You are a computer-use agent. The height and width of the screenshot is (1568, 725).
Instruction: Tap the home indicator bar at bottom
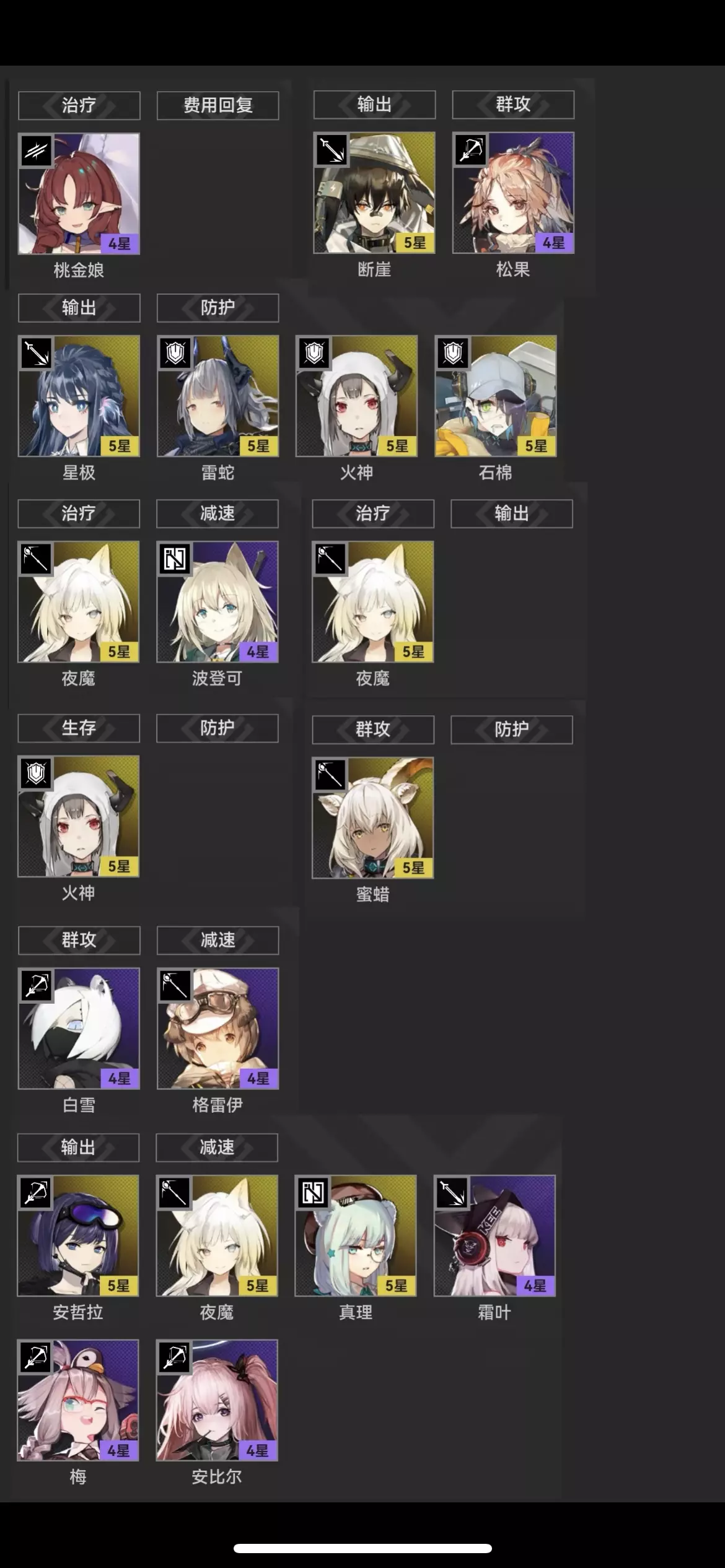click(x=362, y=1548)
